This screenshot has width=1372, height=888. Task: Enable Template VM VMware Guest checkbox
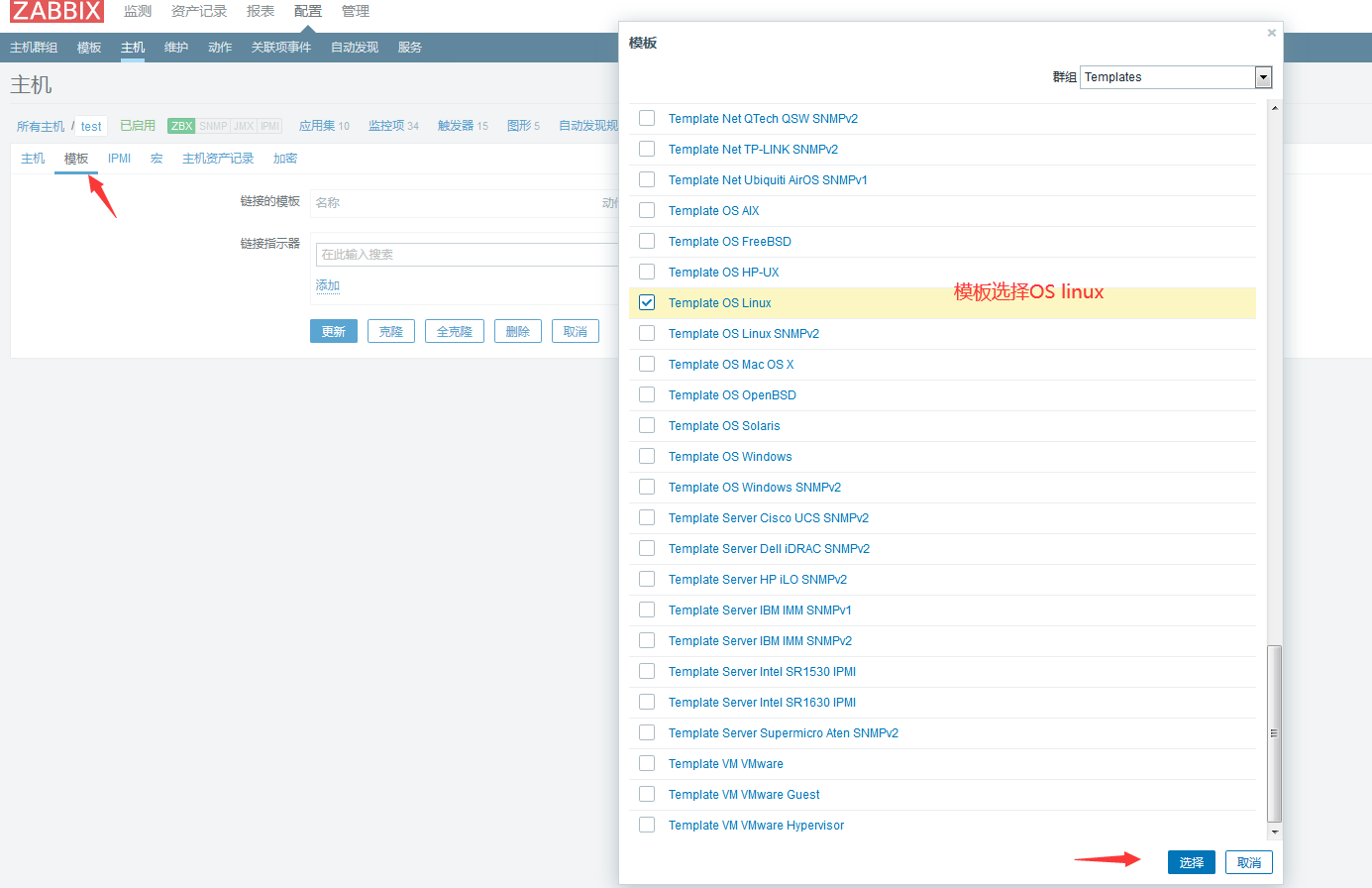(647, 795)
